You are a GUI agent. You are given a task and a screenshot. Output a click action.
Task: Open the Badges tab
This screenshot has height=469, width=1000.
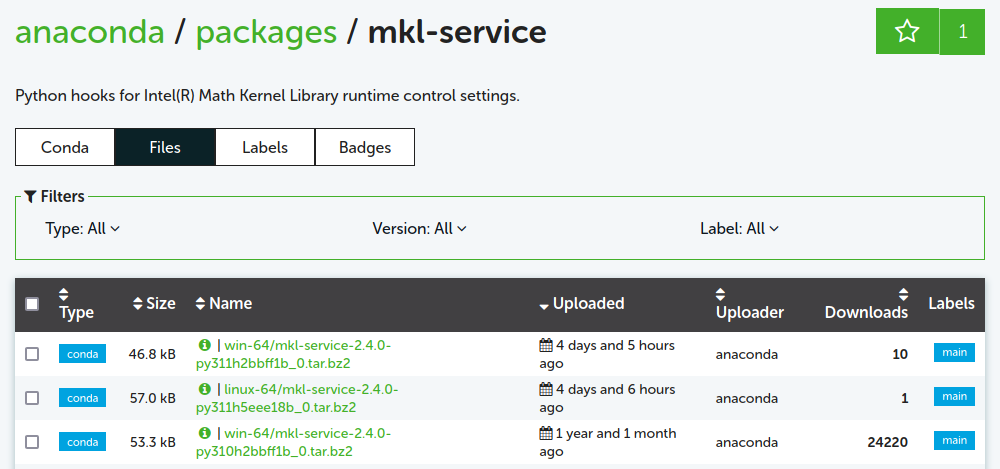pos(365,147)
